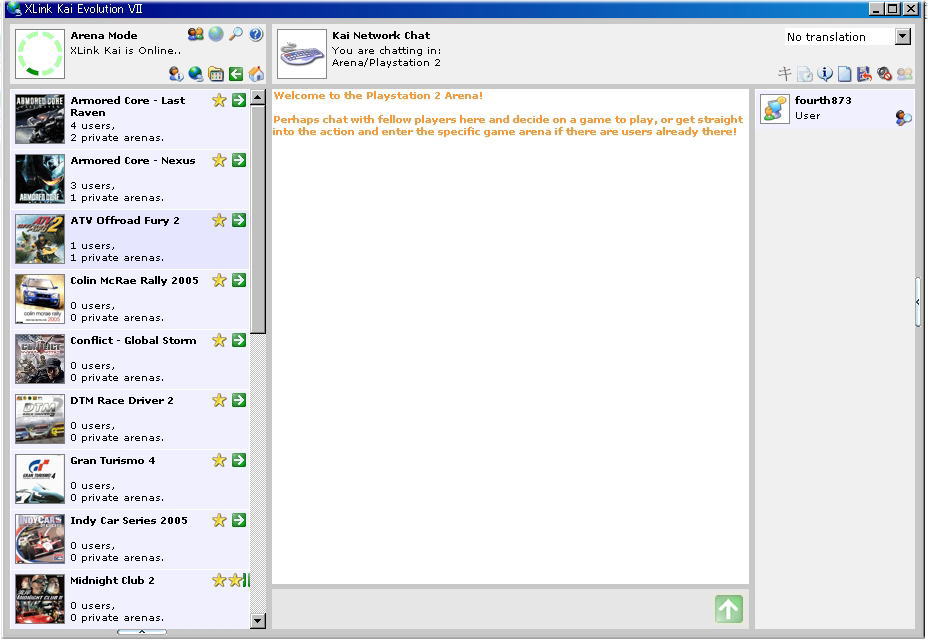Favorite Conflict - Global Storm with star
This screenshot has height=640, width=928.
[219, 340]
